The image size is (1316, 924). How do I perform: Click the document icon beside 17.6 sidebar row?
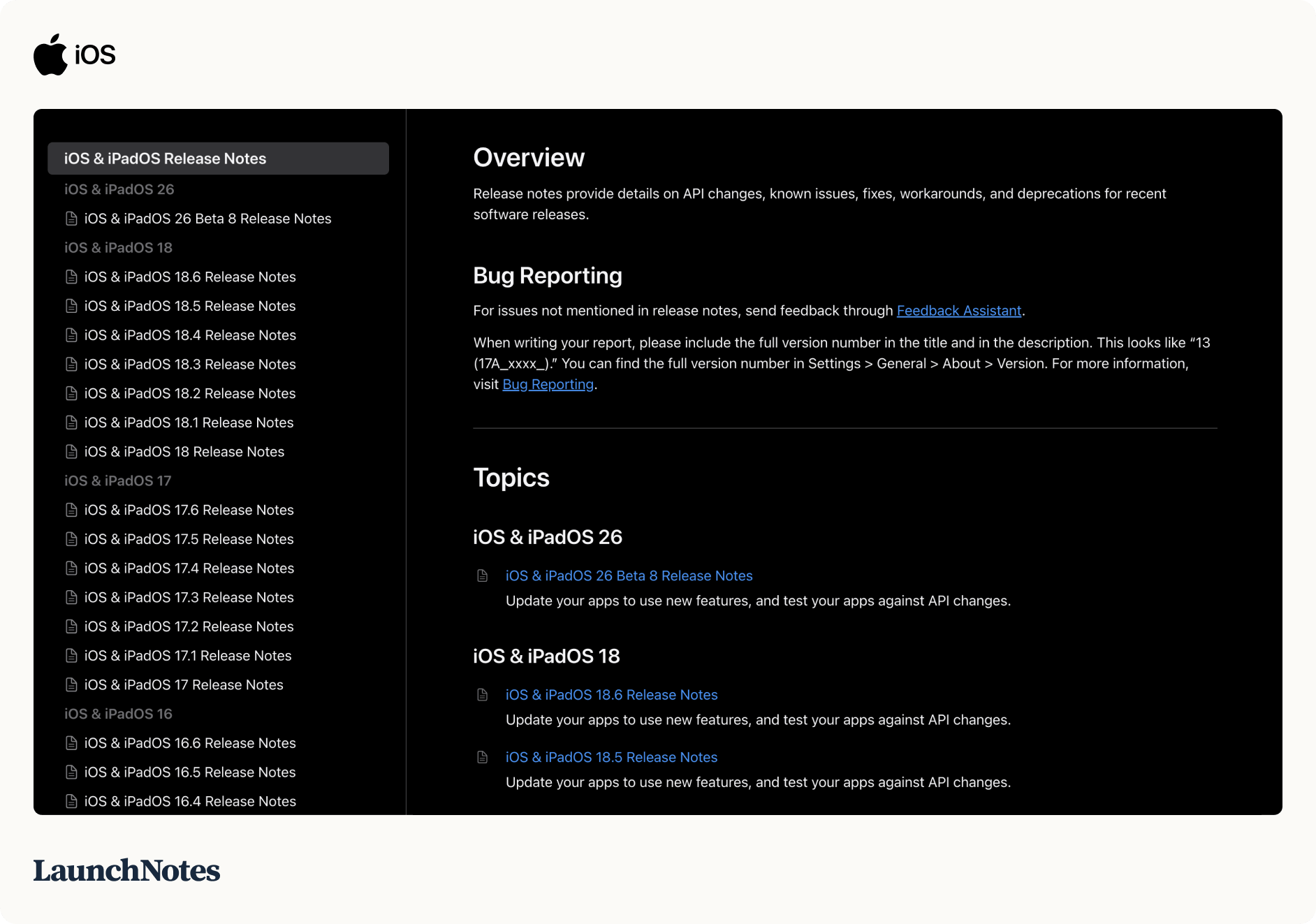(71, 510)
